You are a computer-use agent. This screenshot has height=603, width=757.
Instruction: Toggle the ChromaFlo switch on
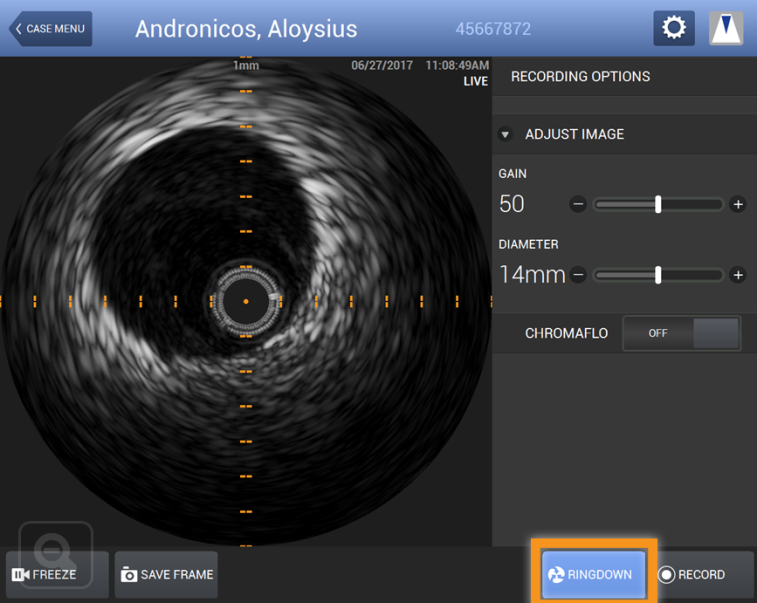682,333
